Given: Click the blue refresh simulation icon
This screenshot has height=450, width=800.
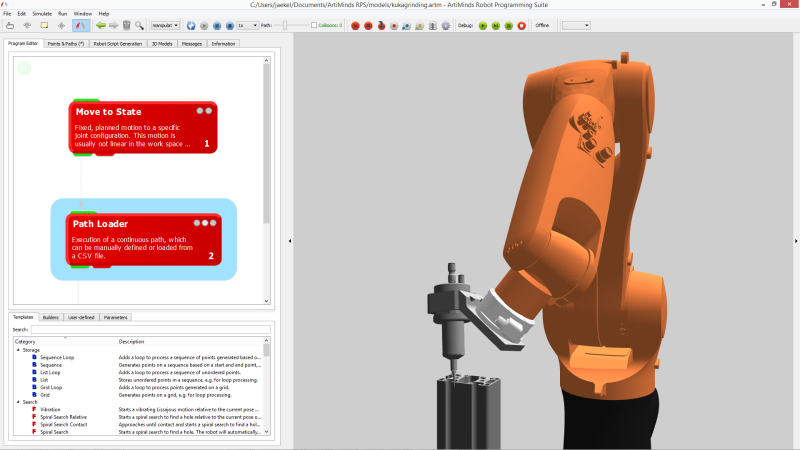Looking at the screenshot, I should pyautogui.click(x=190, y=25).
